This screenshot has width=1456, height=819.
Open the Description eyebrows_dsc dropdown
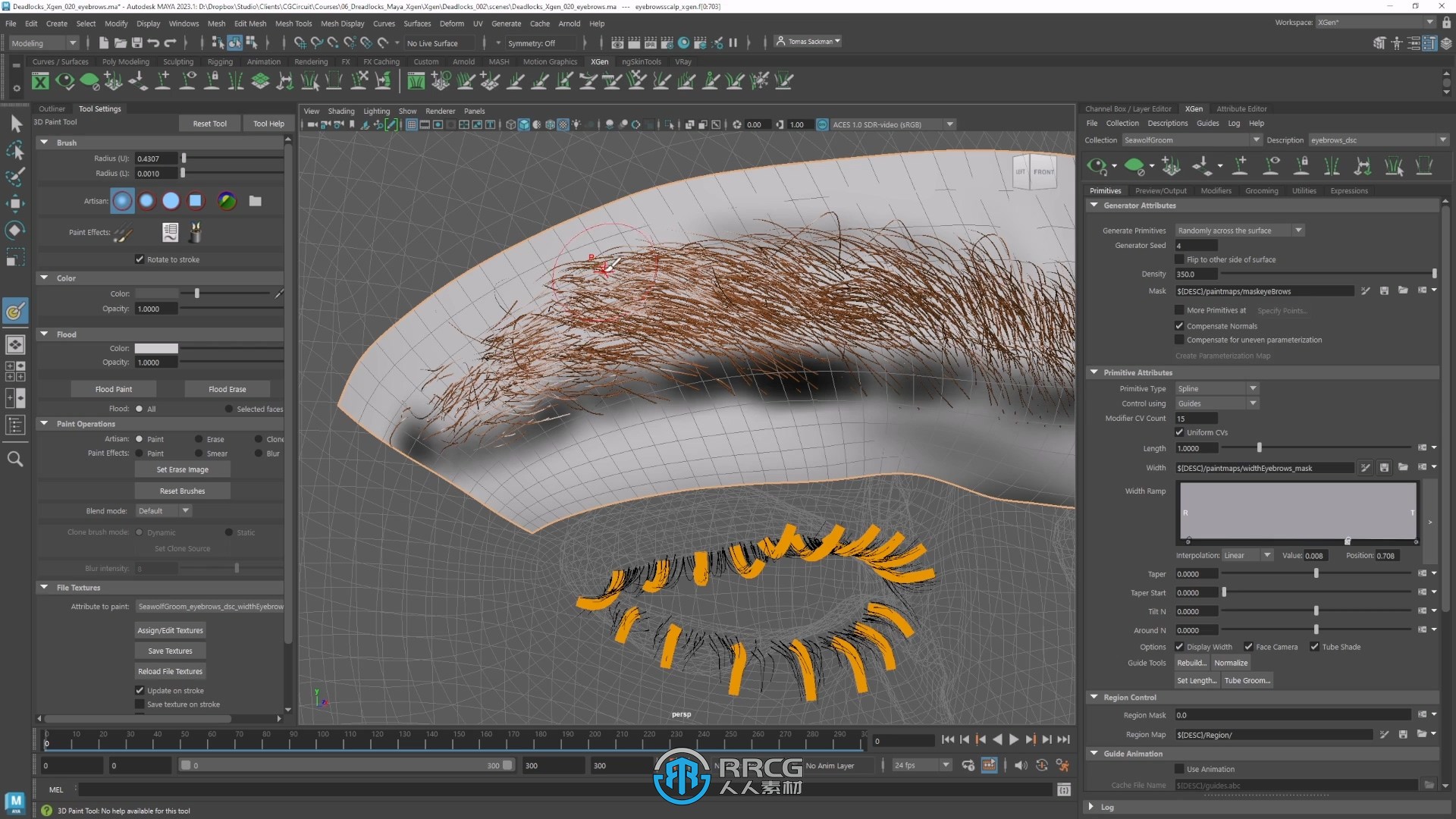coord(1379,140)
